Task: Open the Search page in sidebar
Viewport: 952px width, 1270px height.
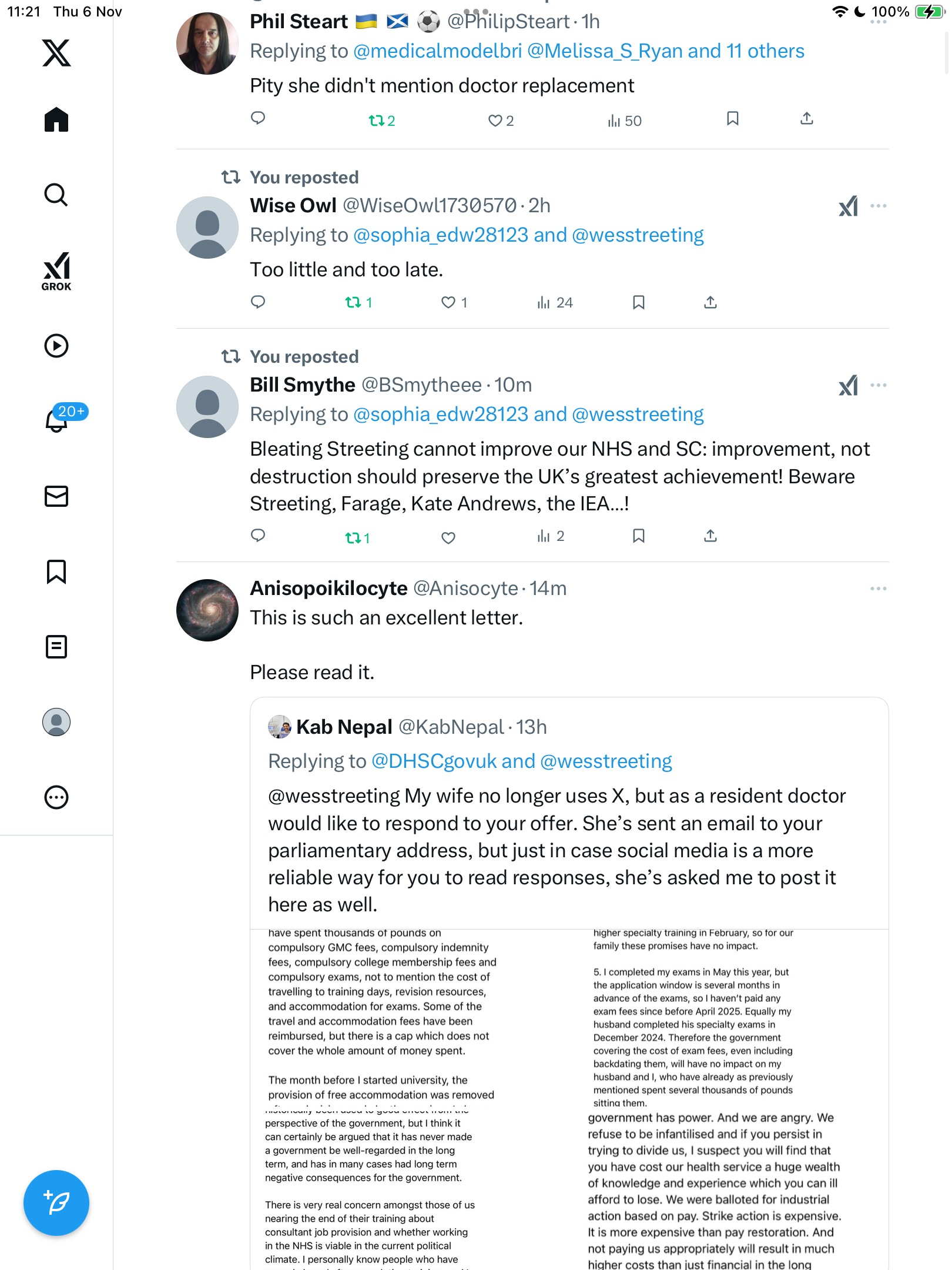Action: (56, 195)
